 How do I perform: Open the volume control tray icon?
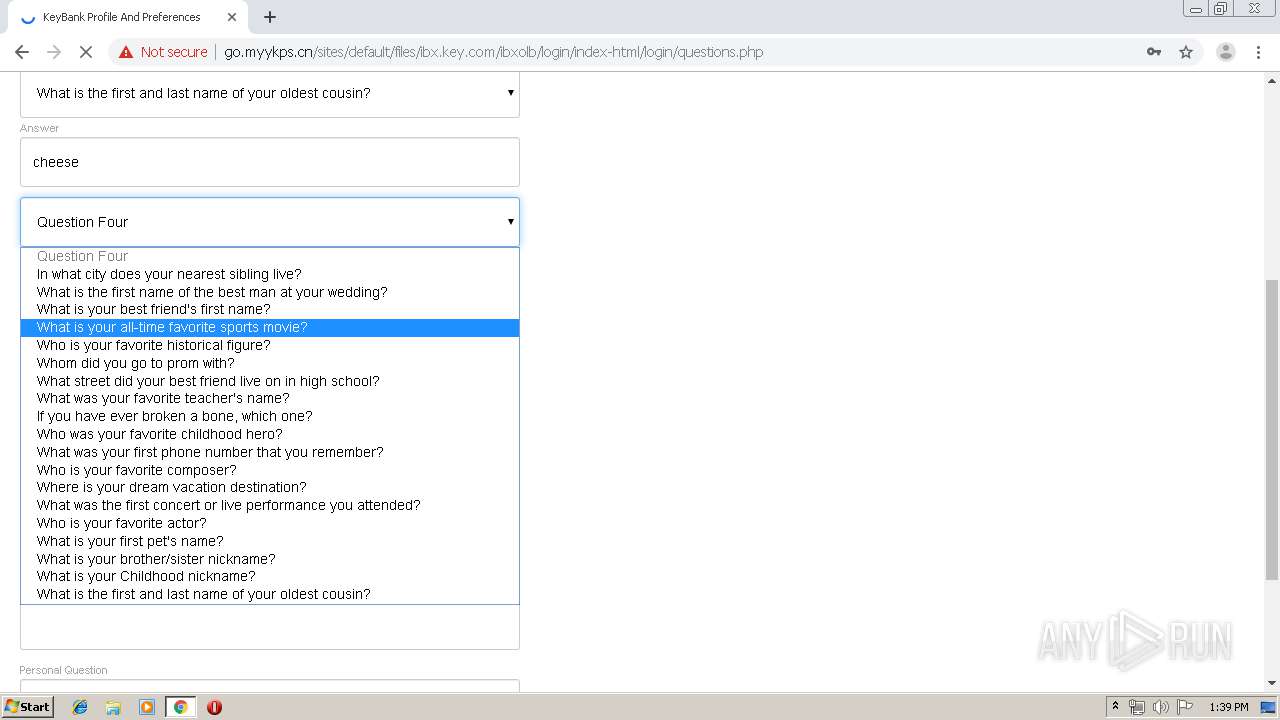[x=1160, y=707]
